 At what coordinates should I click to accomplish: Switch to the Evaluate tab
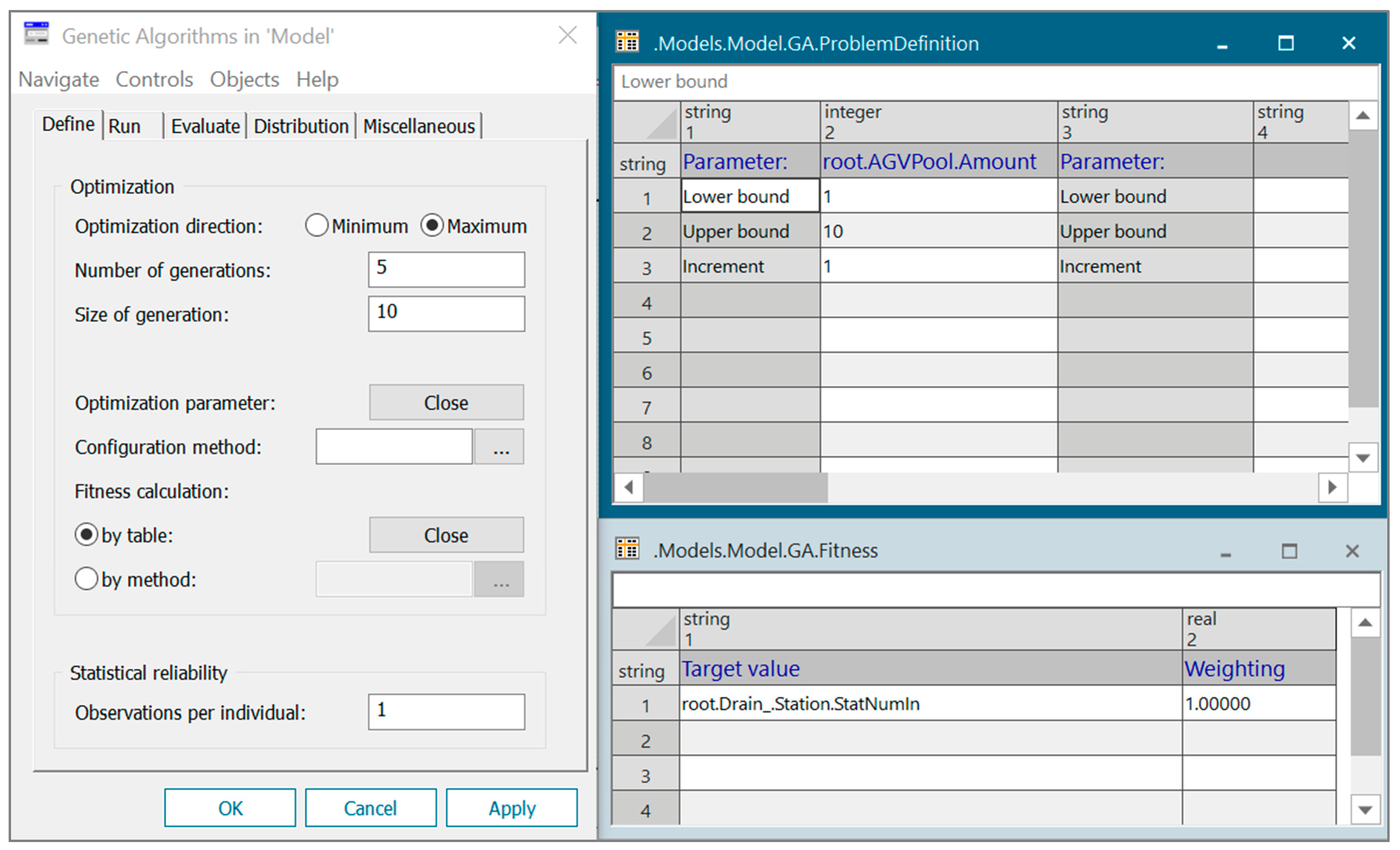pos(205,126)
